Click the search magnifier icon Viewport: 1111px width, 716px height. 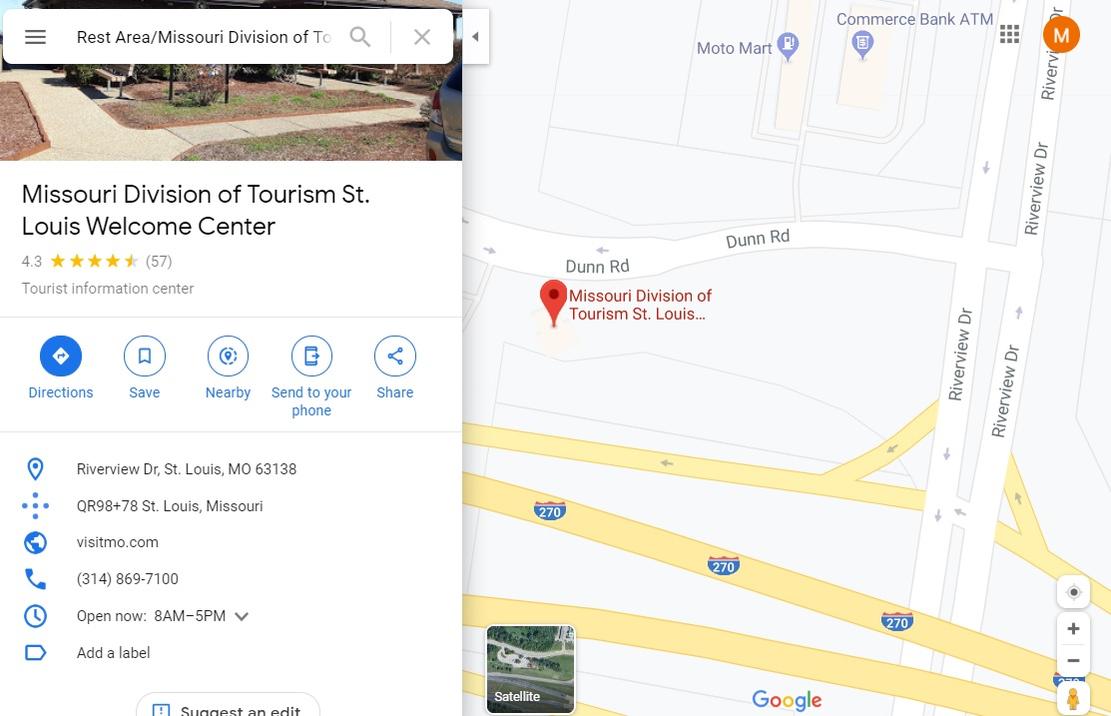pos(360,37)
